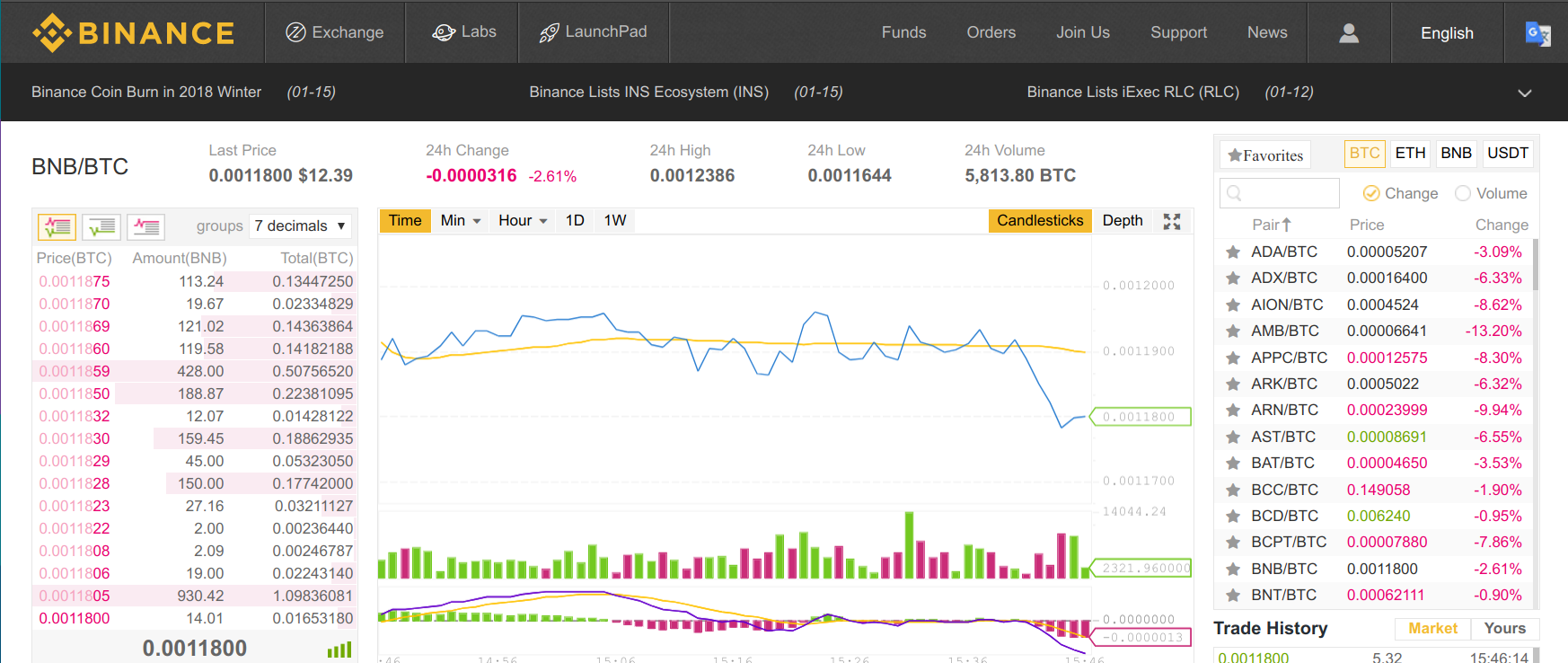Click the pair search input field
The width and height of the screenshot is (1568, 663).
(x=1280, y=193)
